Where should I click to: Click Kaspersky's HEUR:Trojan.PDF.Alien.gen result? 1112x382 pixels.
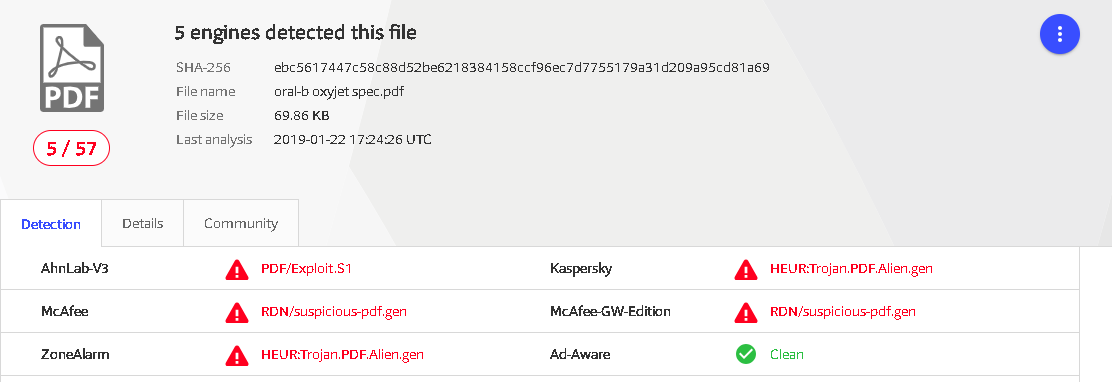pos(851,269)
